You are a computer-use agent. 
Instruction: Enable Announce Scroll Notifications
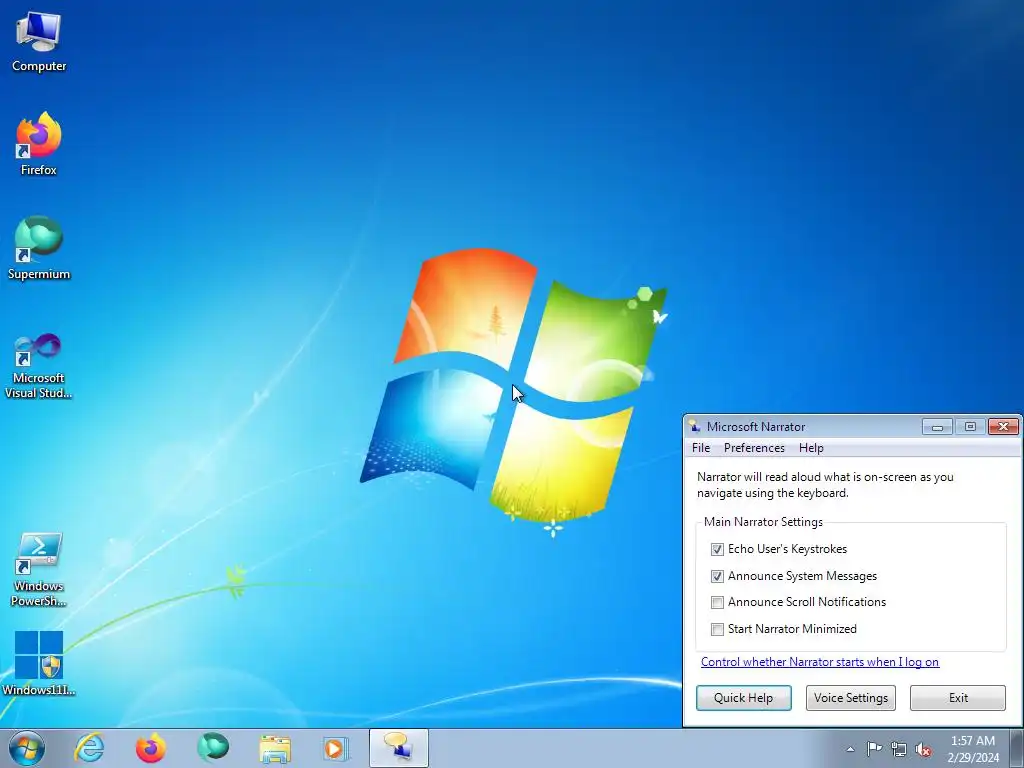pos(717,602)
